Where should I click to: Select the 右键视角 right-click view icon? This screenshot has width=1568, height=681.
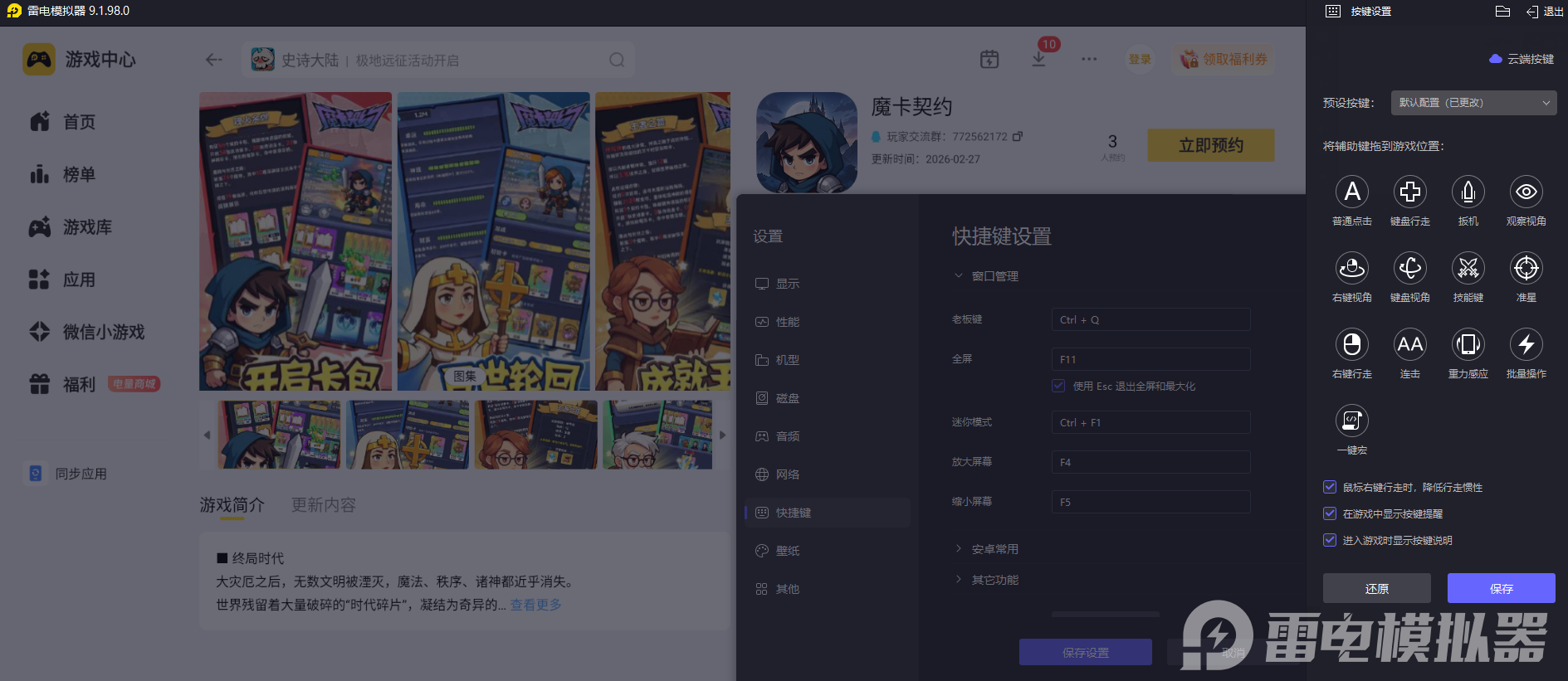pos(1351,268)
